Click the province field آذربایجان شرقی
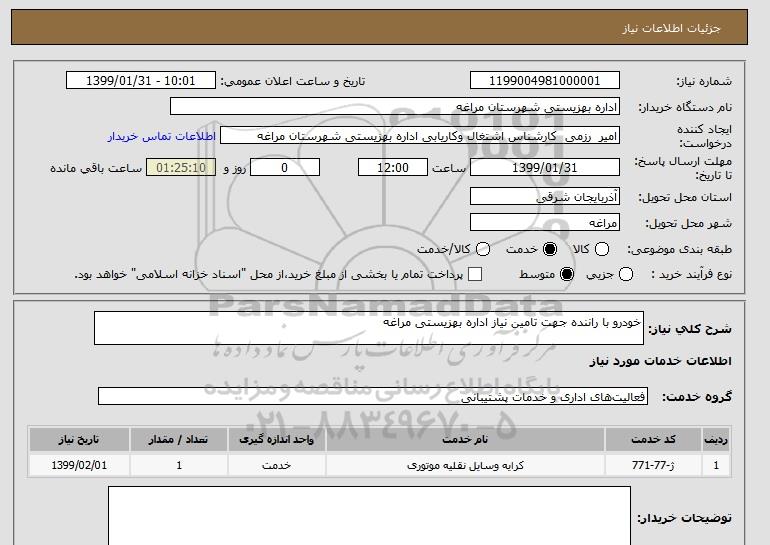 (x=545, y=196)
